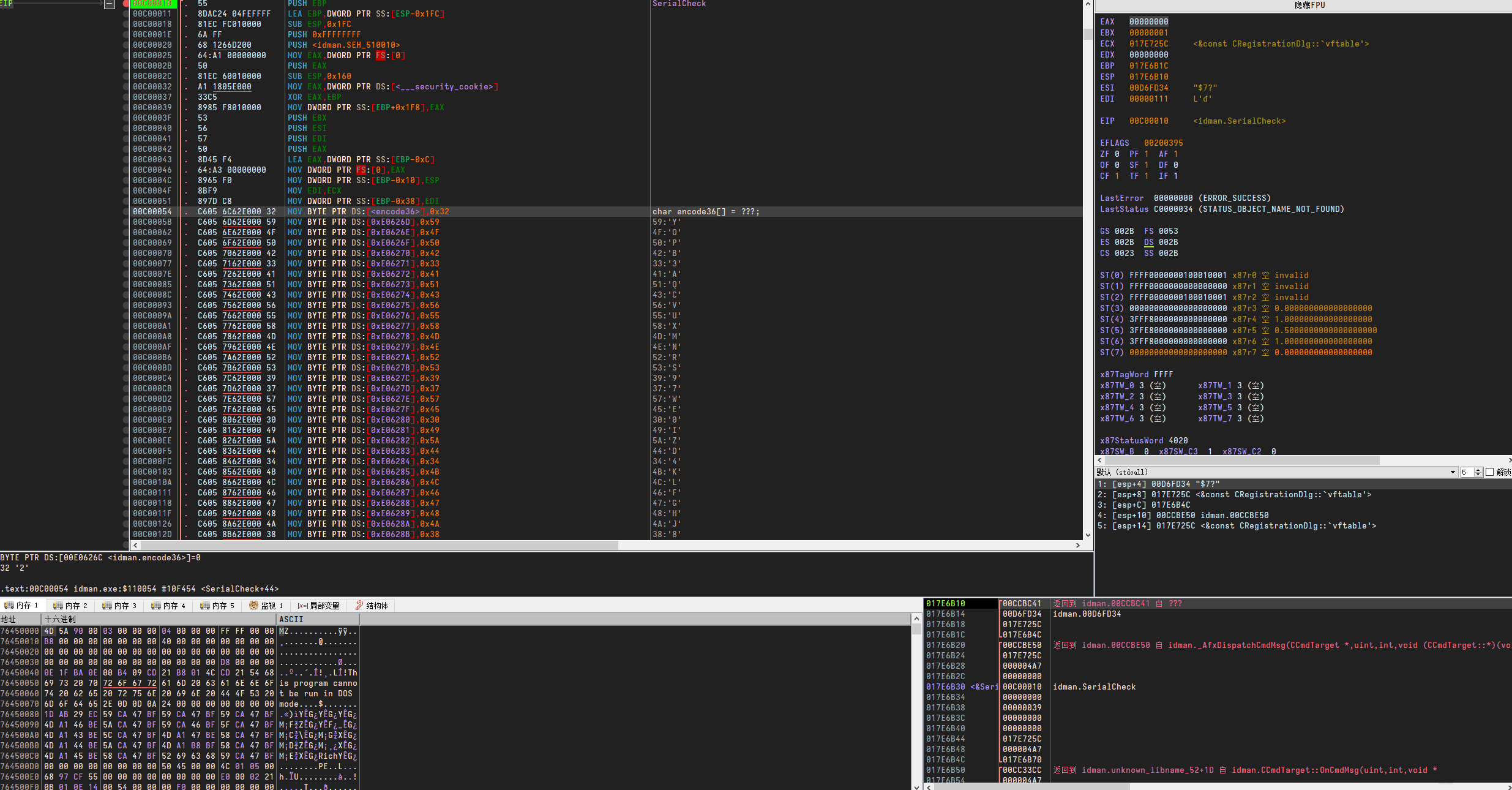Click the CF flag value
This screenshot has height=790, width=1512.
tap(1117, 176)
